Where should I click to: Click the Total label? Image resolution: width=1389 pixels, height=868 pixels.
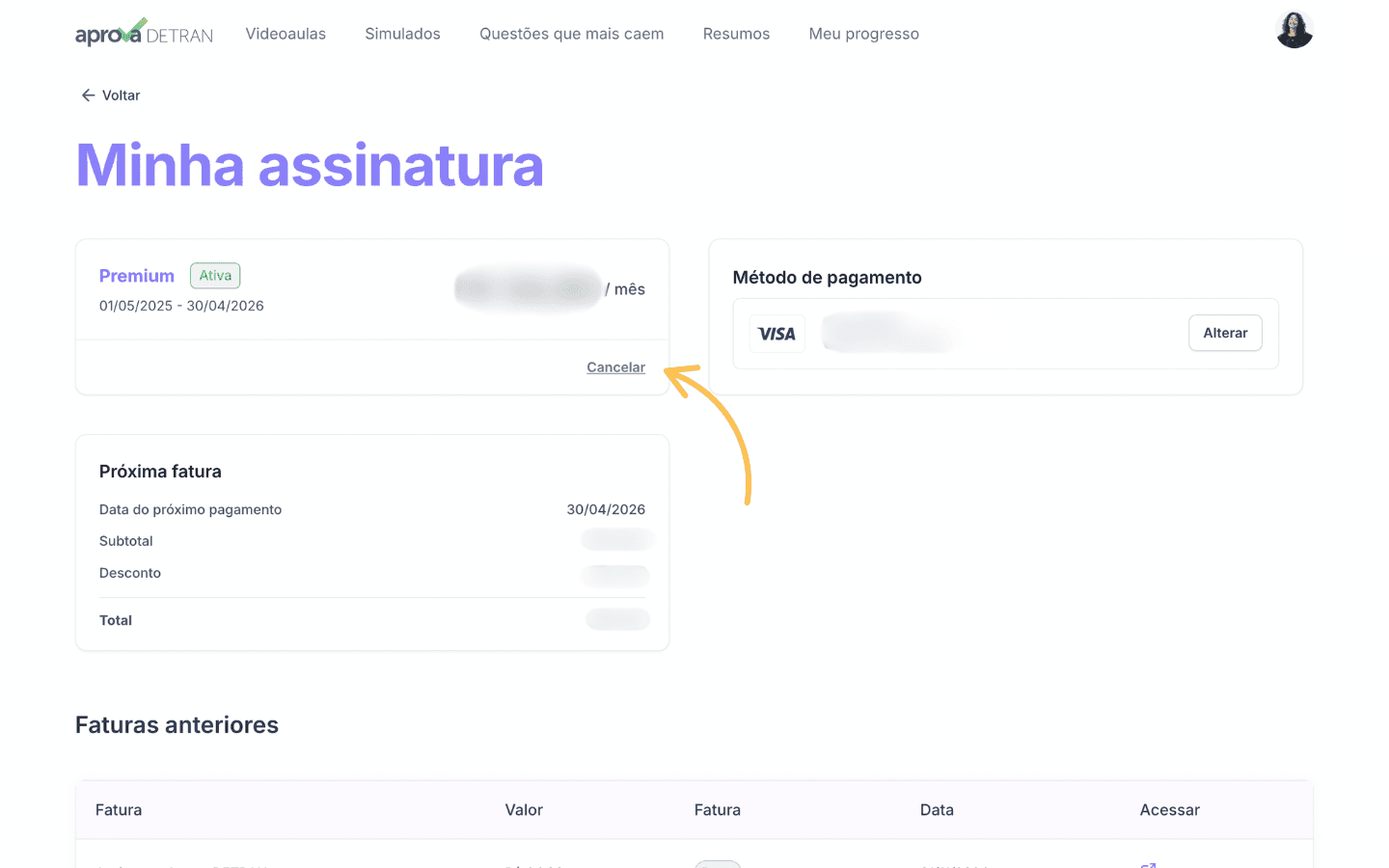115,620
